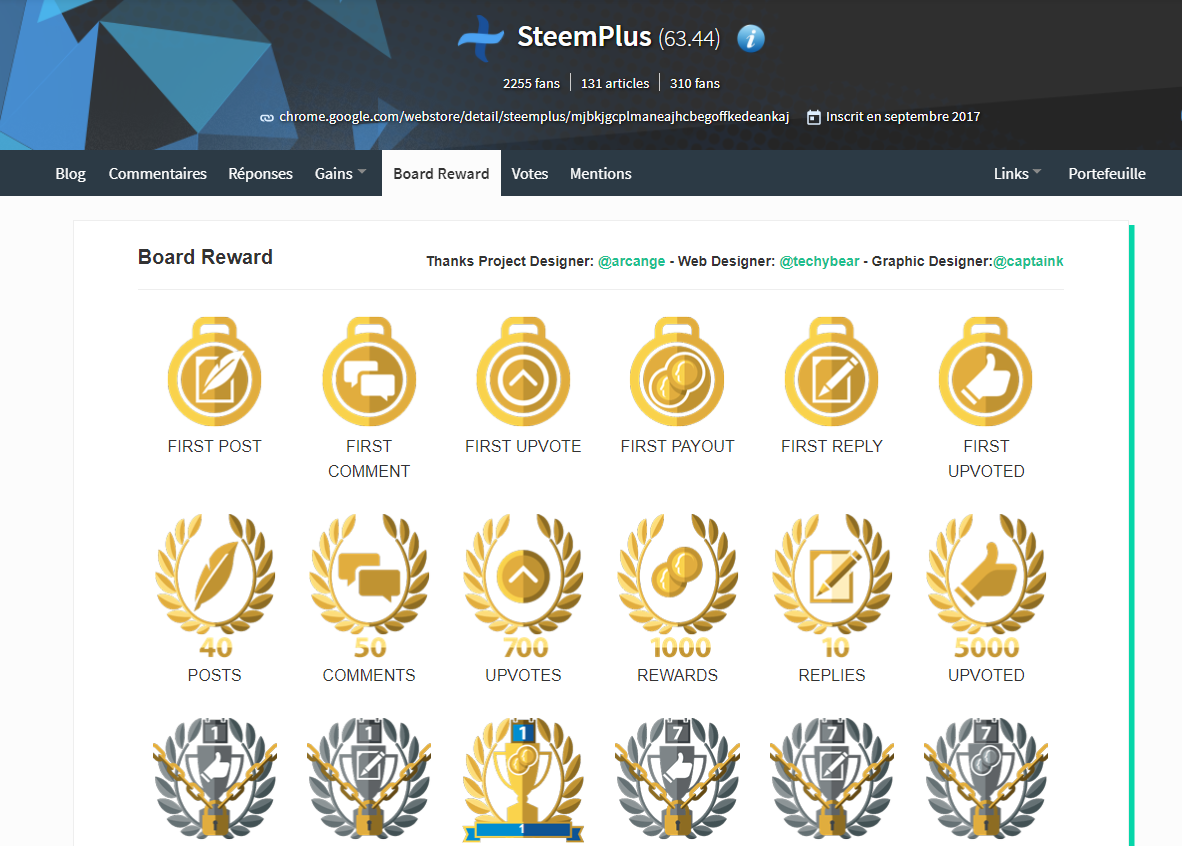Click the FIRST PAYOUT label
The height and width of the screenshot is (846, 1182).
pos(677,446)
